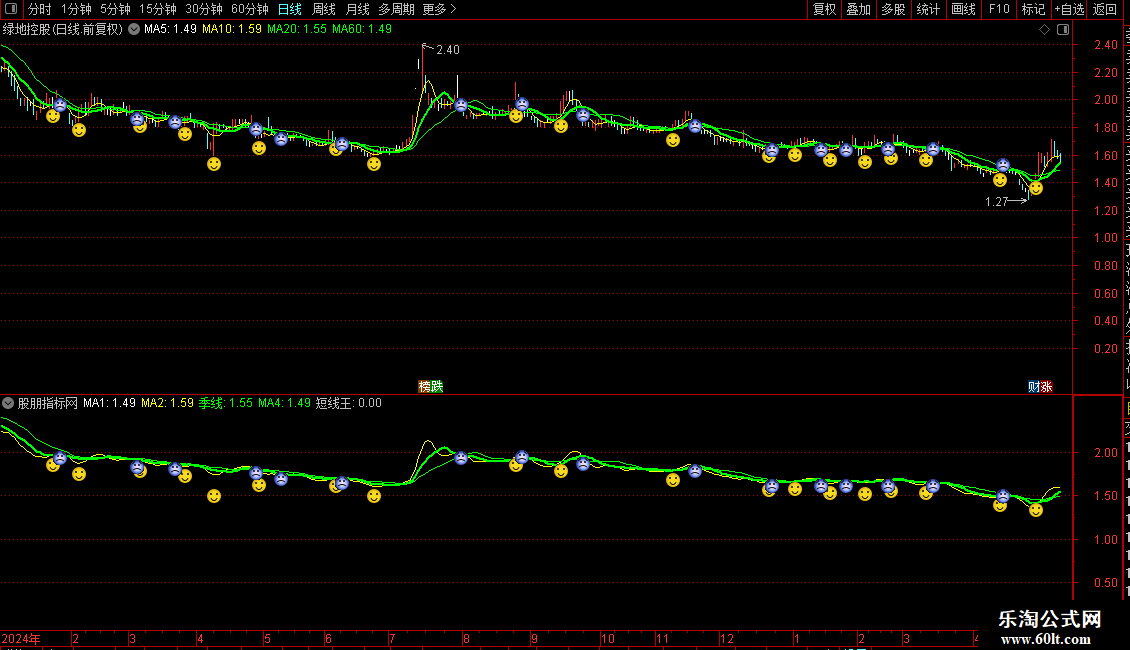The height and width of the screenshot is (650, 1130).
Task: Toggle the right side panel icon
Action: 1063,29
